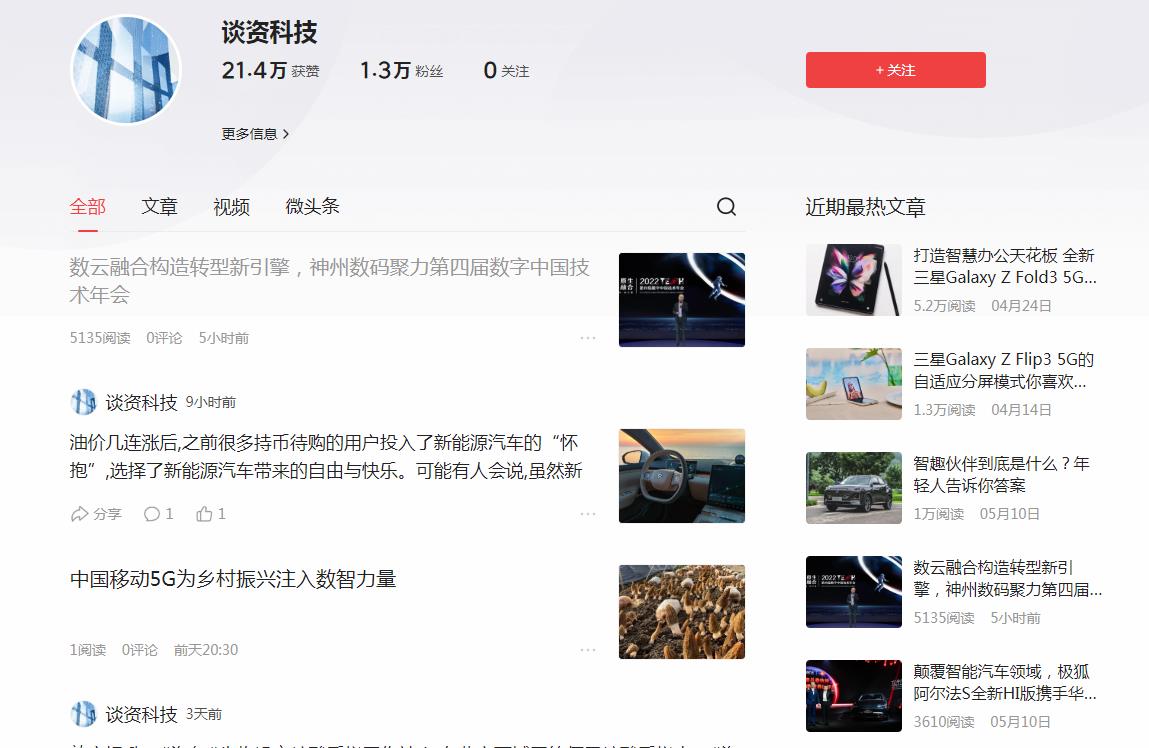Click small avatar beside 3天前 post
Viewport: 1149px width, 748px height.
pyautogui.click(x=83, y=714)
